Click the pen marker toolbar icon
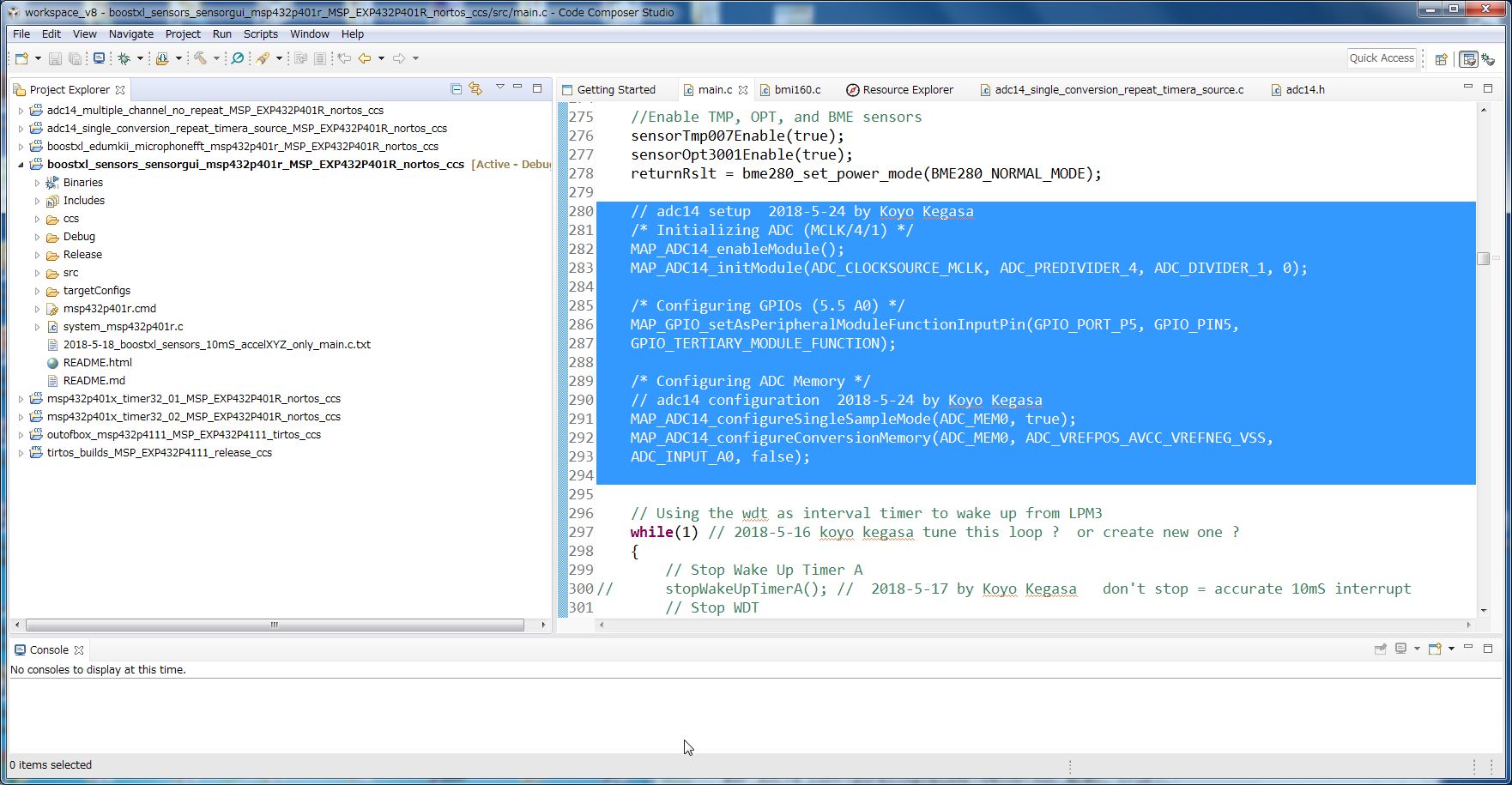The image size is (1512, 785). pyautogui.click(x=263, y=58)
